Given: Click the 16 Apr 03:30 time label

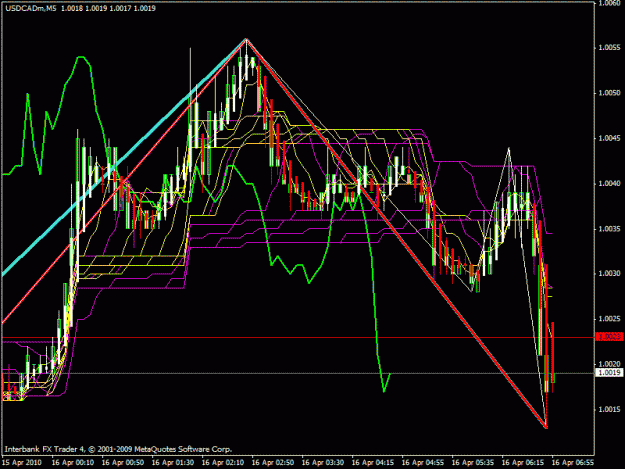Looking at the screenshot, I should [323, 462].
